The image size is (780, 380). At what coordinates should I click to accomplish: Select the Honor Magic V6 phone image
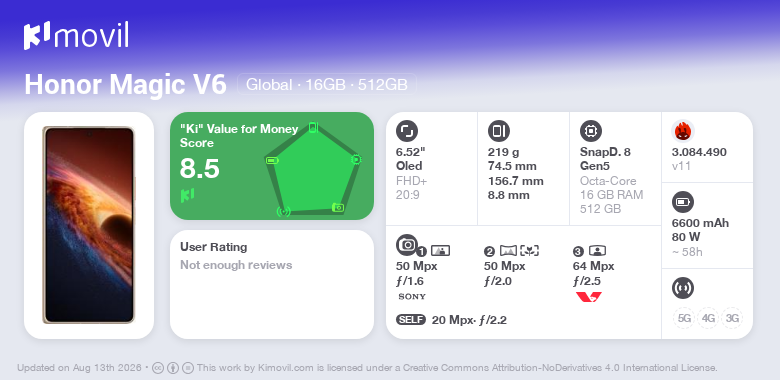coord(89,225)
